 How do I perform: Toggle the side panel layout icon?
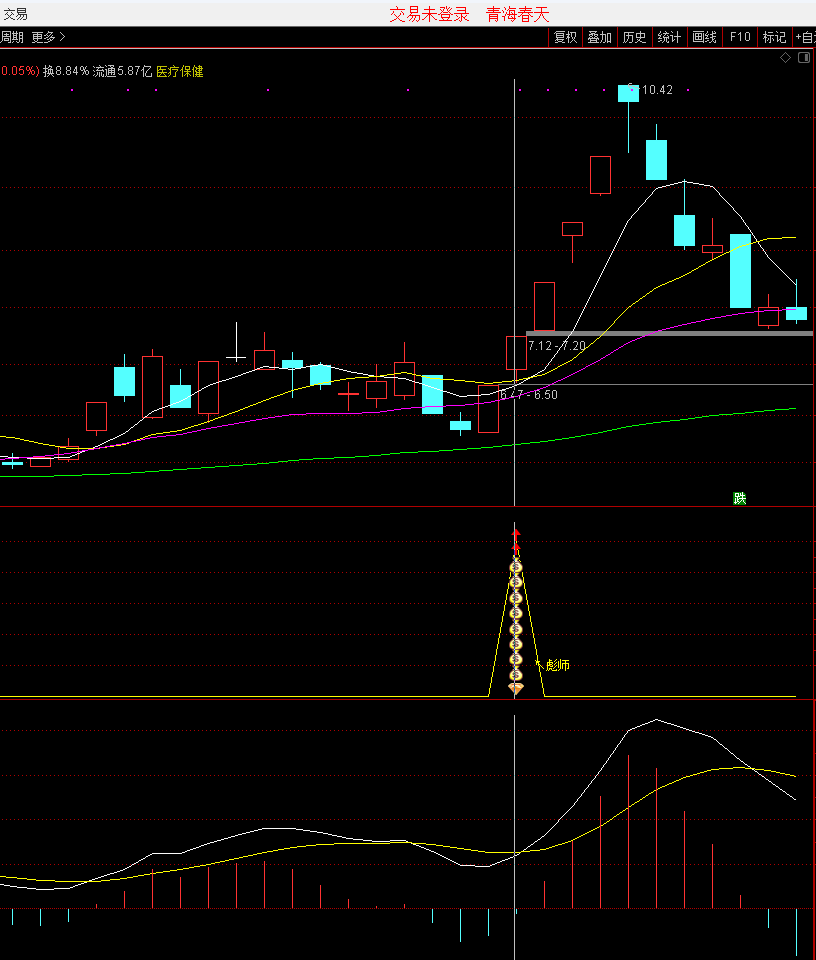803,58
